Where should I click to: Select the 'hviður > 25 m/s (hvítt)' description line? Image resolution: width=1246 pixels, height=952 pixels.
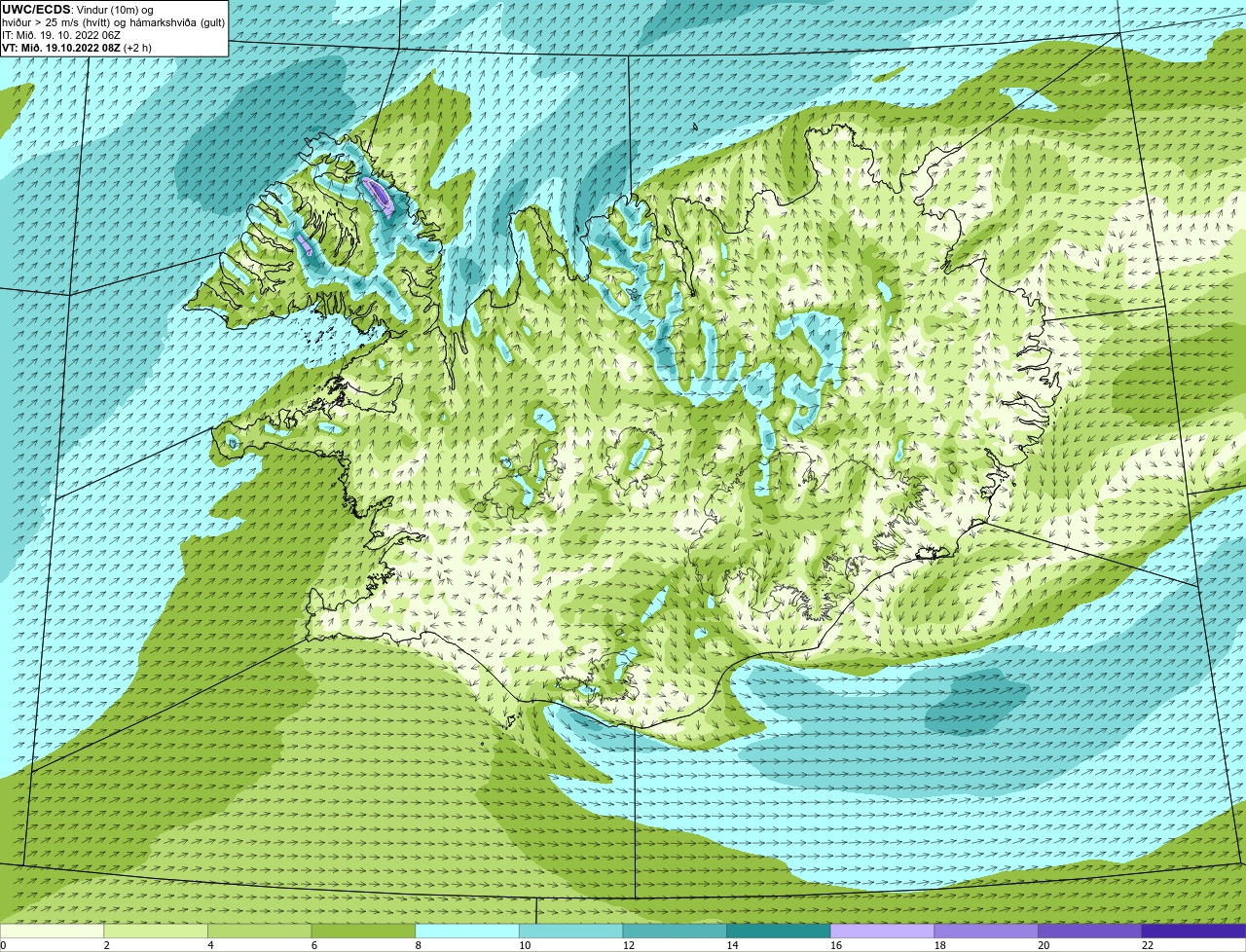(x=114, y=22)
